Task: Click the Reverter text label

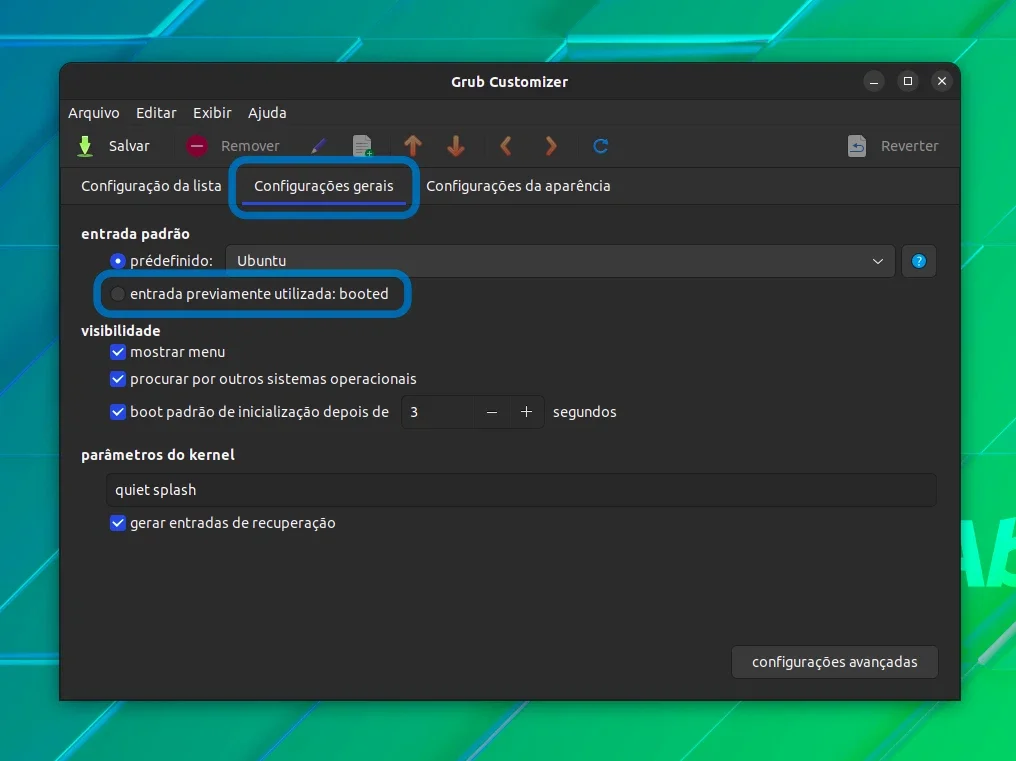Action: [909, 146]
